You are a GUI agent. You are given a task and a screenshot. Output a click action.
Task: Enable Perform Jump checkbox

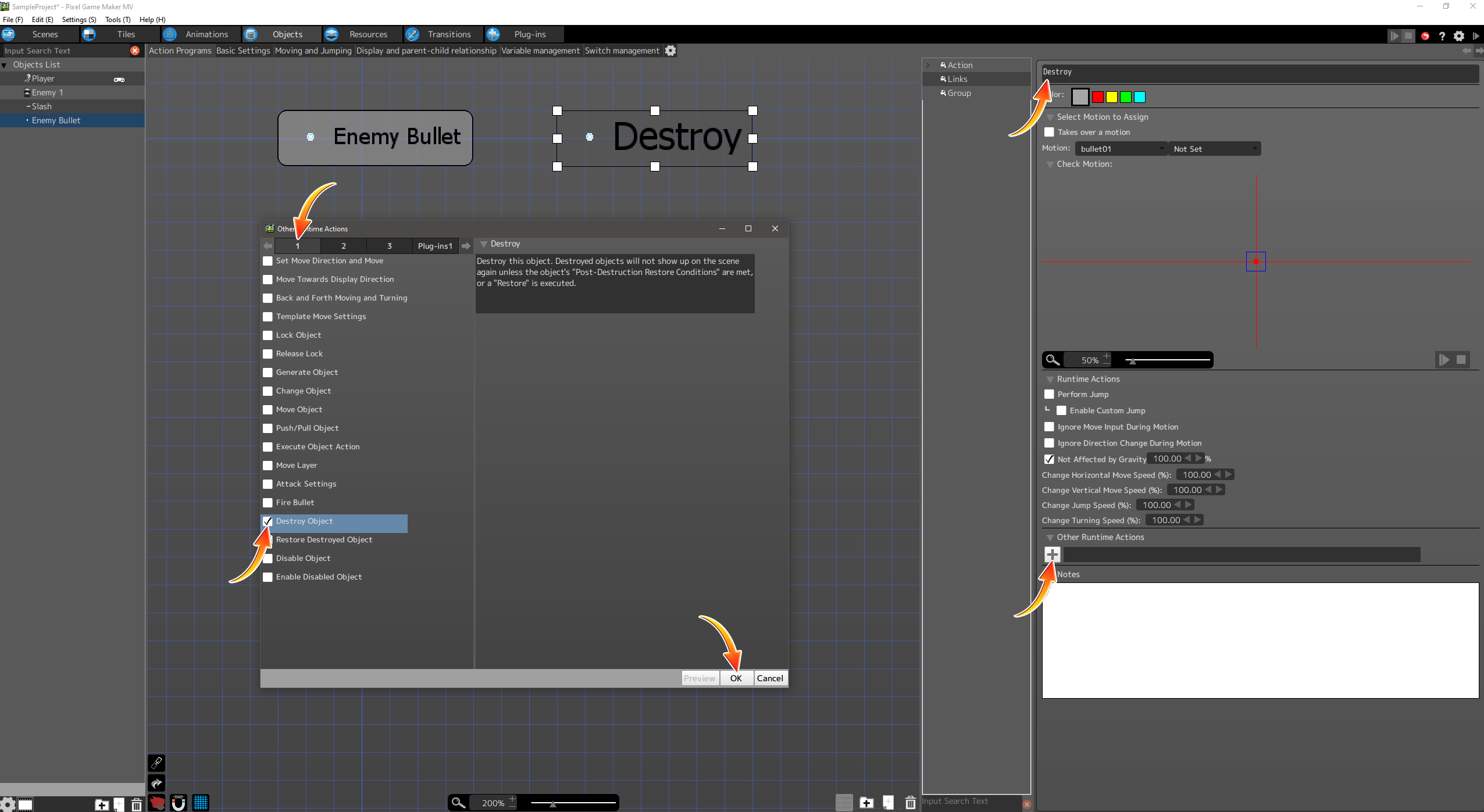[x=1049, y=394]
